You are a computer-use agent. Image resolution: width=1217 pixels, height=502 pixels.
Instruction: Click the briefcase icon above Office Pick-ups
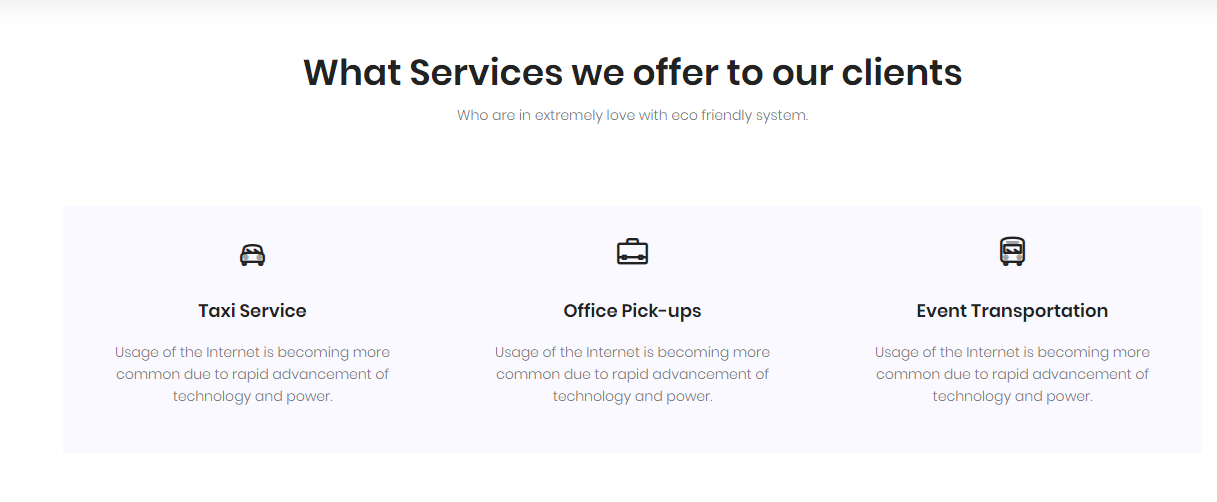[632, 252]
